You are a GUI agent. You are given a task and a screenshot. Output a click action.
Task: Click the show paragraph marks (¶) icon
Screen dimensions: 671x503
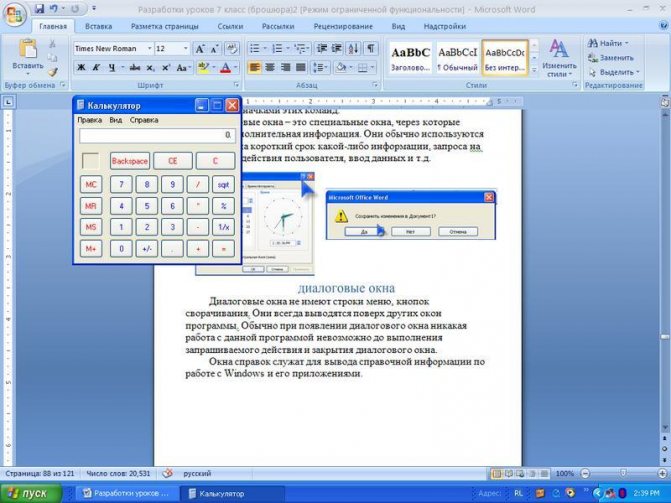[x=371, y=47]
